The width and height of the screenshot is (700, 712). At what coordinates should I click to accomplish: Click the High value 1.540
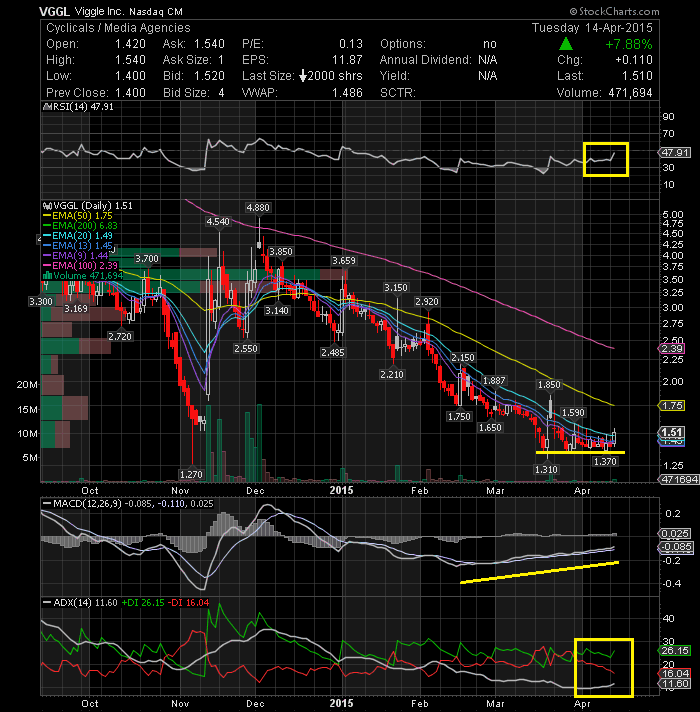(x=130, y=60)
